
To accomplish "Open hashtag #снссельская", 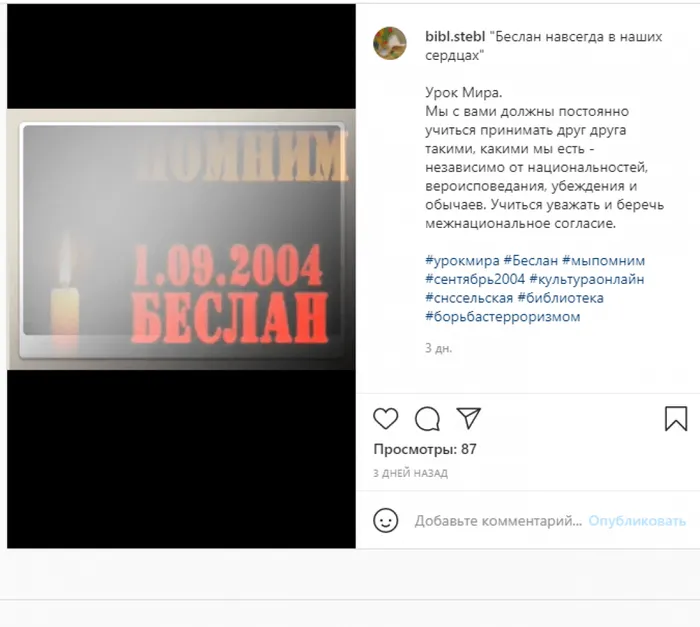I will pyautogui.click(x=469, y=298).
